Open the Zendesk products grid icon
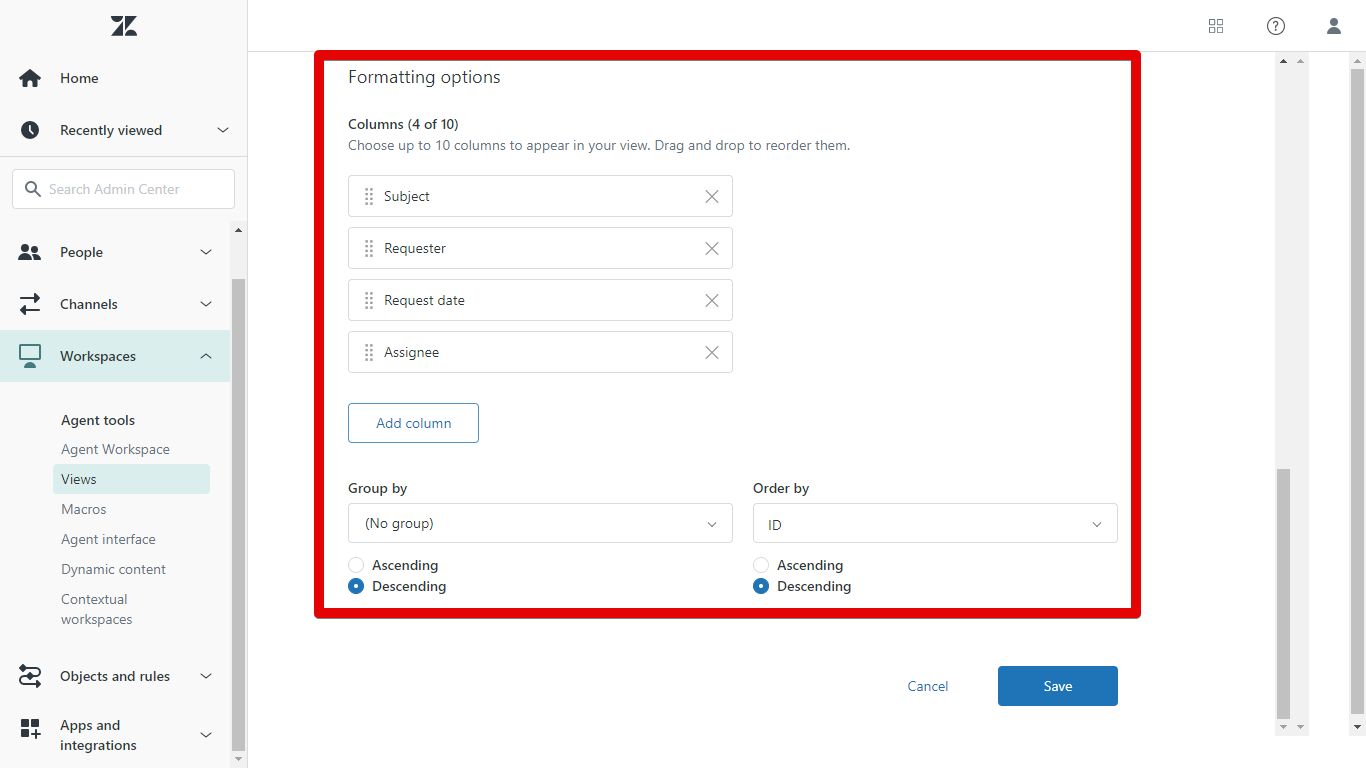The image size is (1366, 768). pos(1216,26)
